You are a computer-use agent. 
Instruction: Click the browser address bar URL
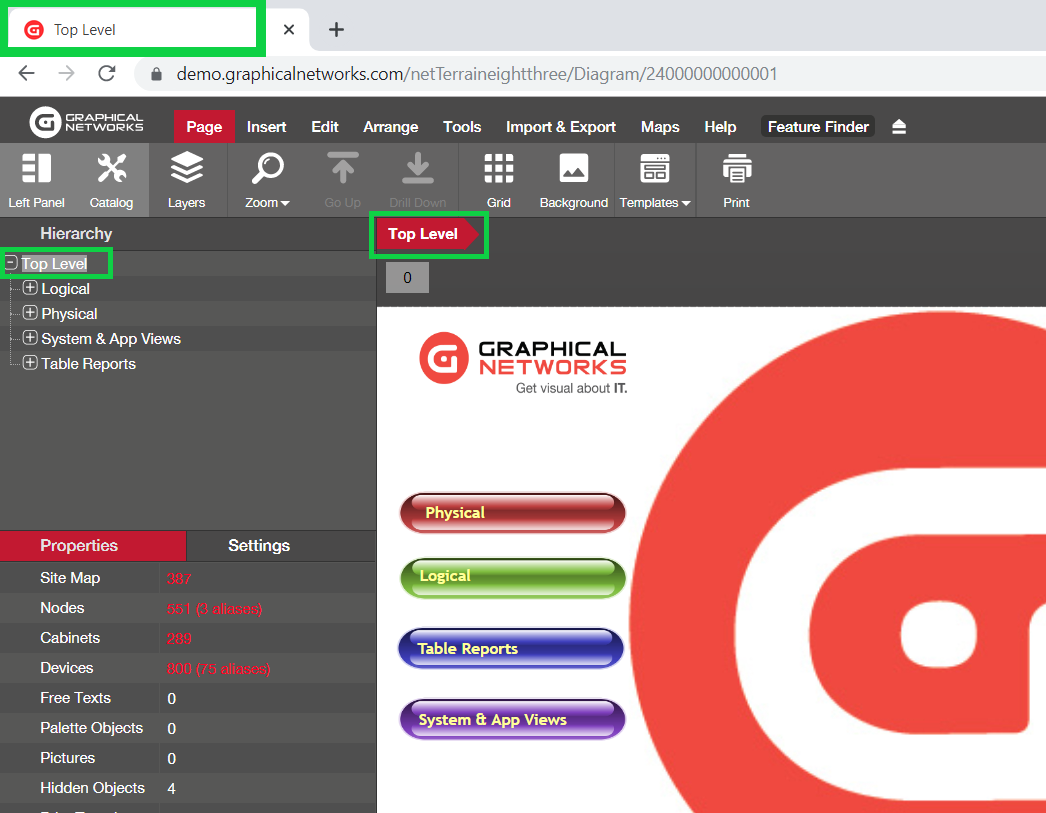click(476, 74)
